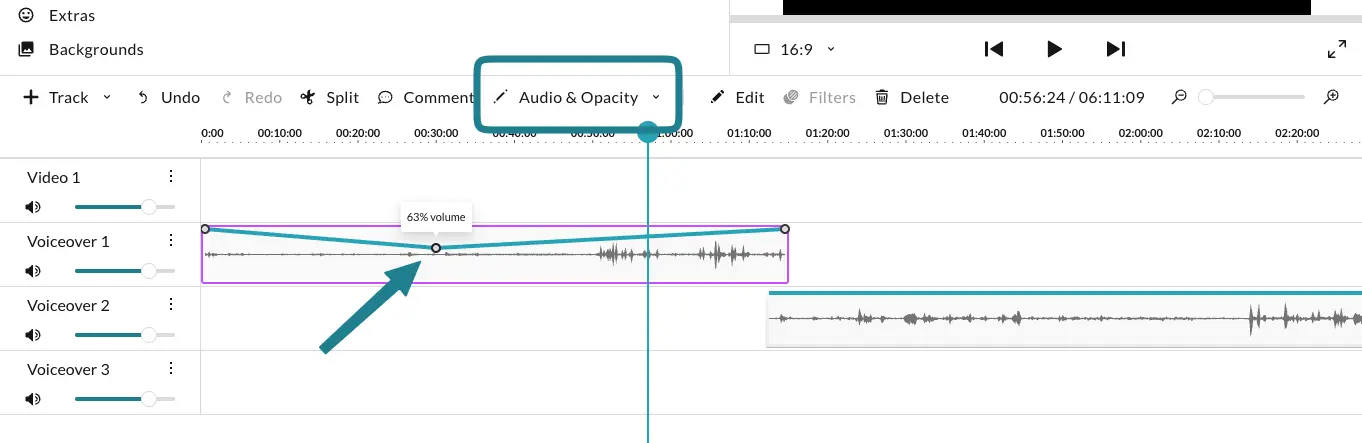This screenshot has width=1362, height=443.
Task: Zoom out the timeline magnifier
Action: point(1179,97)
